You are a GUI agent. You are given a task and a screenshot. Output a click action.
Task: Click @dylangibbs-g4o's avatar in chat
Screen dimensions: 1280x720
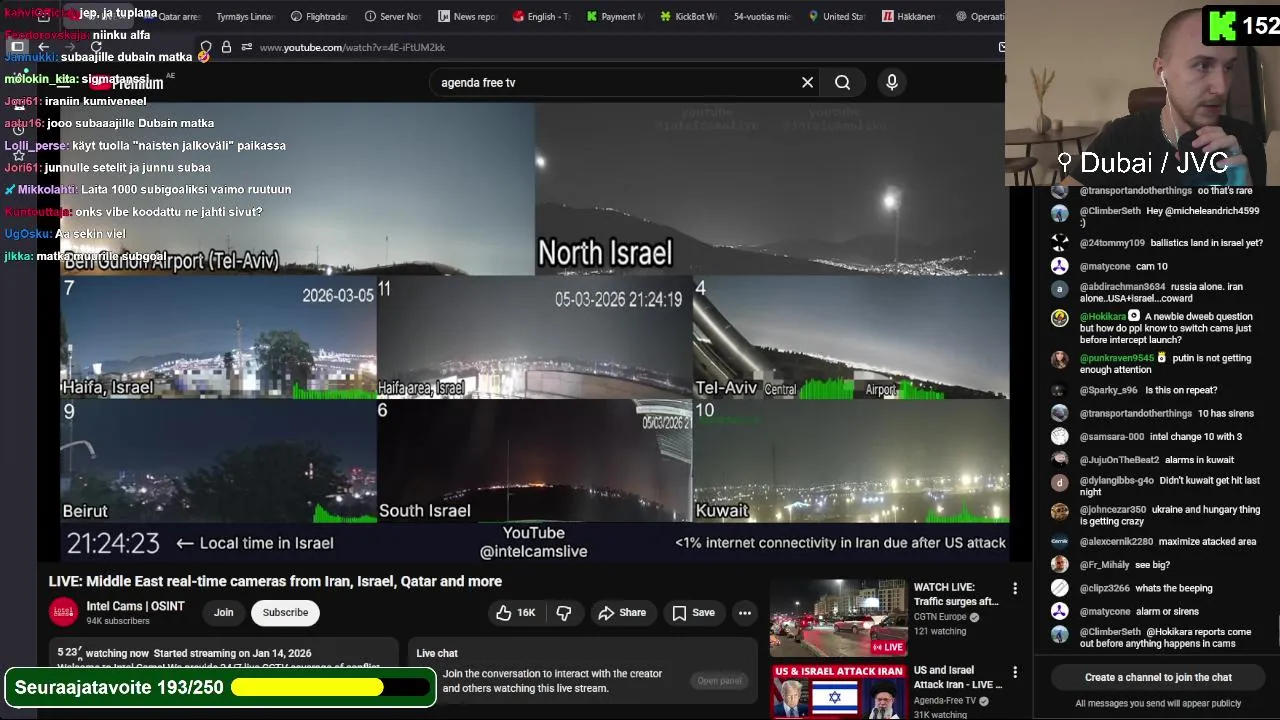(x=1059, y=482)
